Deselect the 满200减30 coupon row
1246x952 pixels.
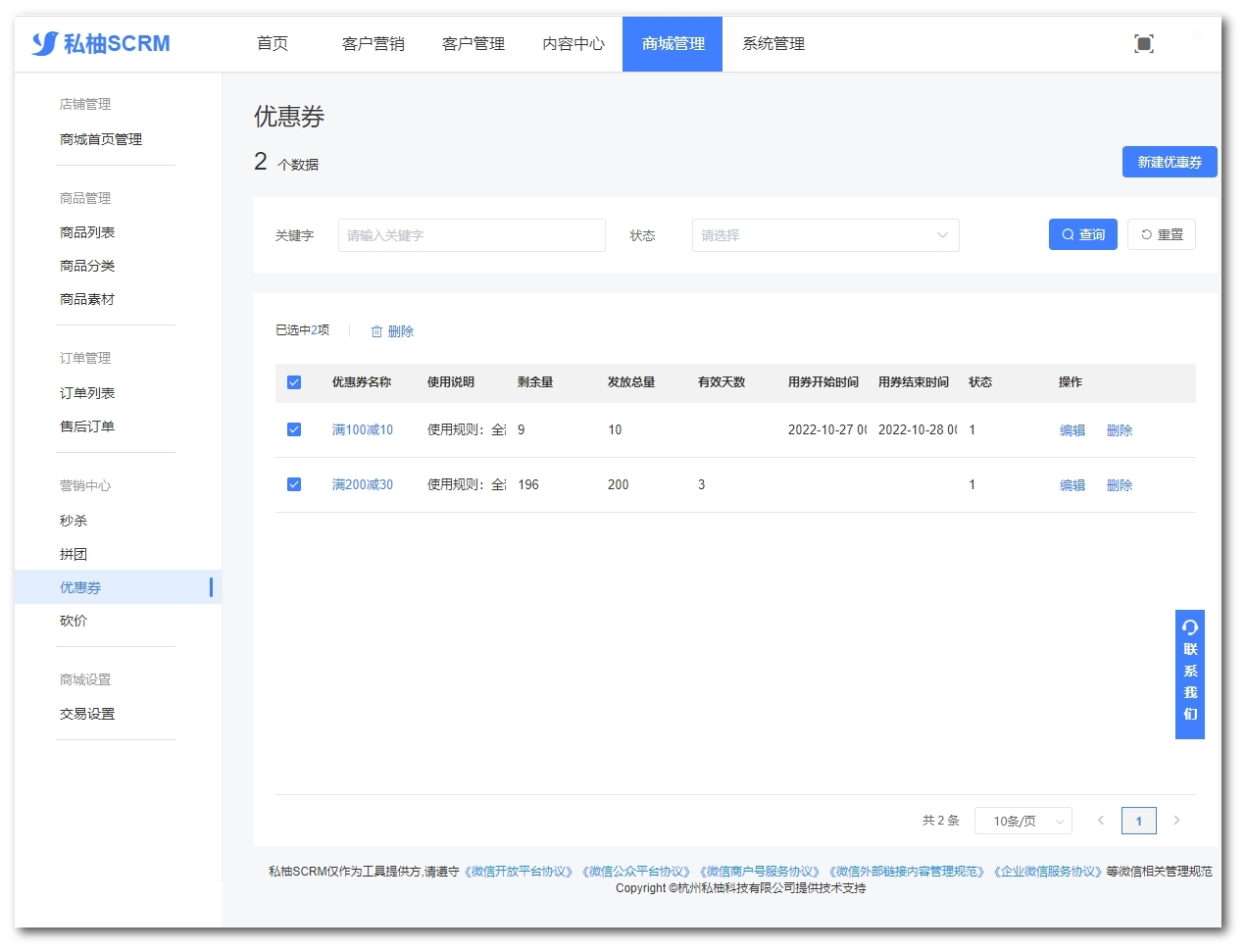tap(294, 484)
